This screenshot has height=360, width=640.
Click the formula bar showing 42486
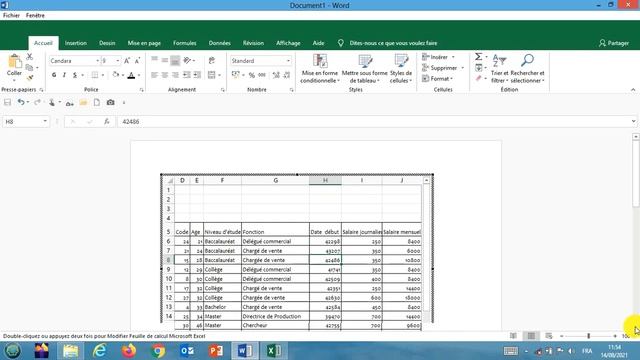tap(373, 122)
